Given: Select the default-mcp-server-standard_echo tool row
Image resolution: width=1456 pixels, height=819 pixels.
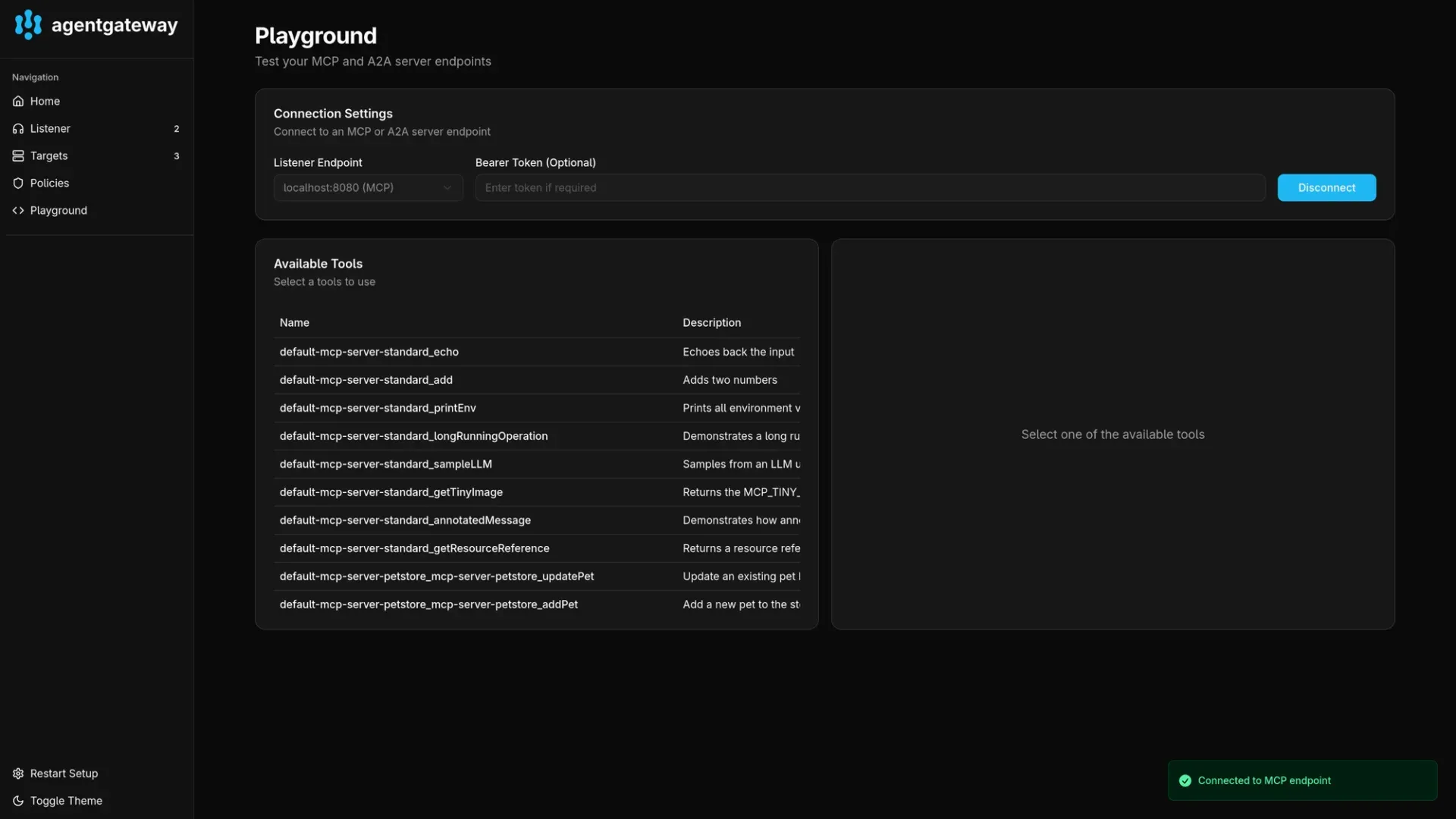Looking at the screenshot, I should pos(537,352).
